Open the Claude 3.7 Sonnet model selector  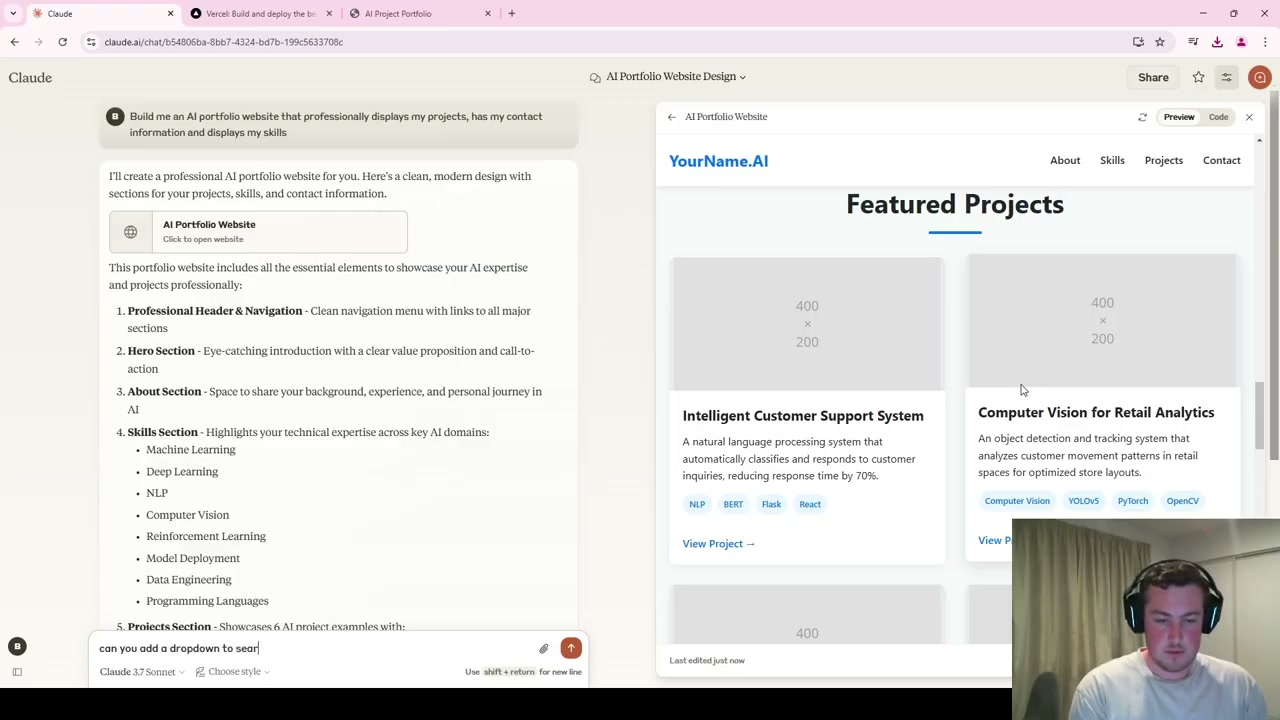(x=141, y=672)
